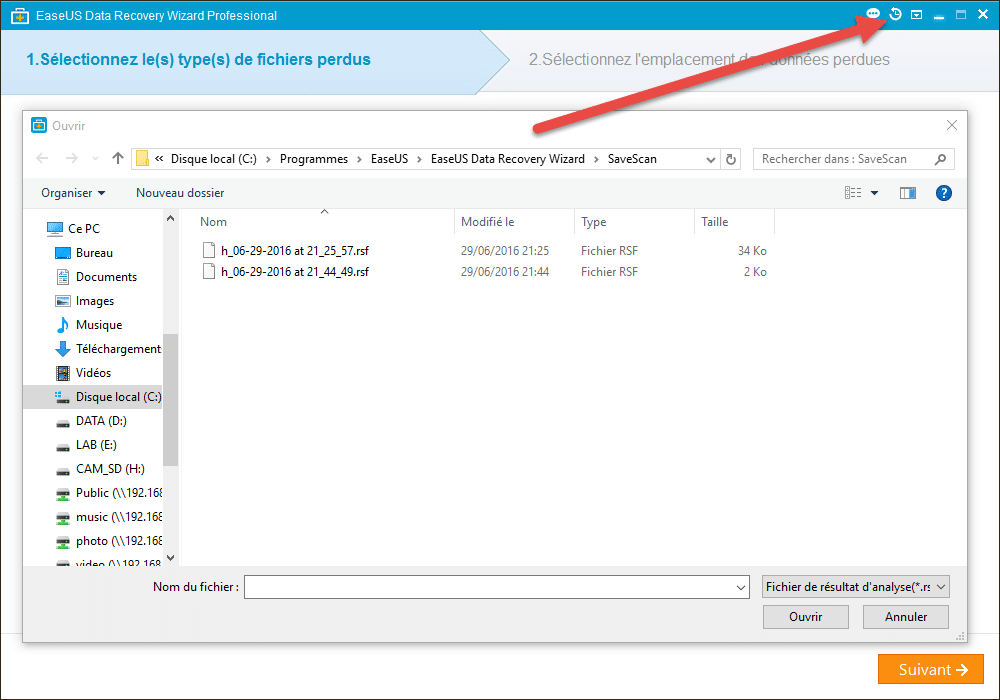
Task: Refresh the SaveScan folder listing
Action: pos(731,159)
